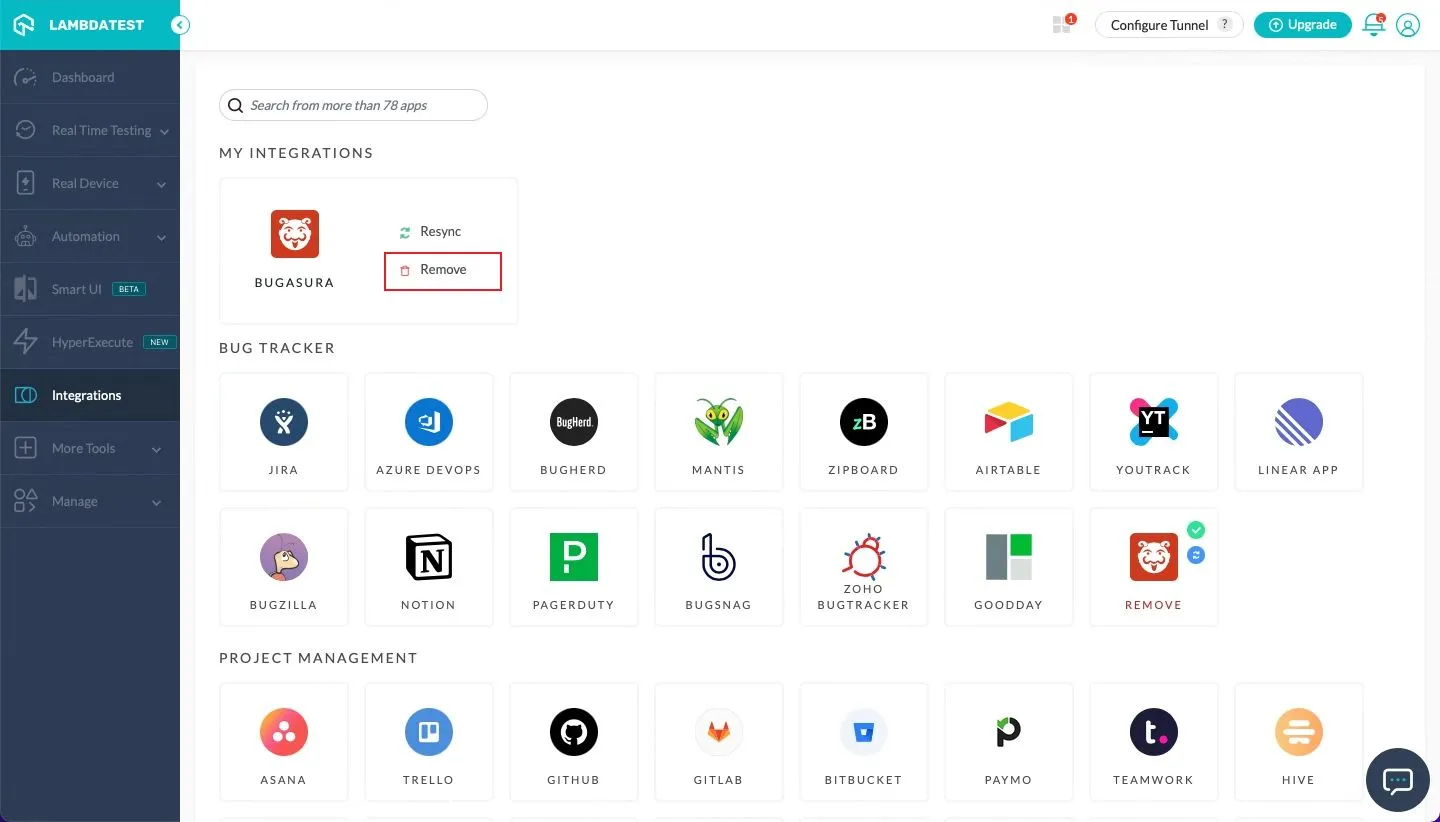Image resolution: width=1440 pixels, height=822 pixels.
Task: Go to Dashboard in sidebar
Action: pos(83,78)
